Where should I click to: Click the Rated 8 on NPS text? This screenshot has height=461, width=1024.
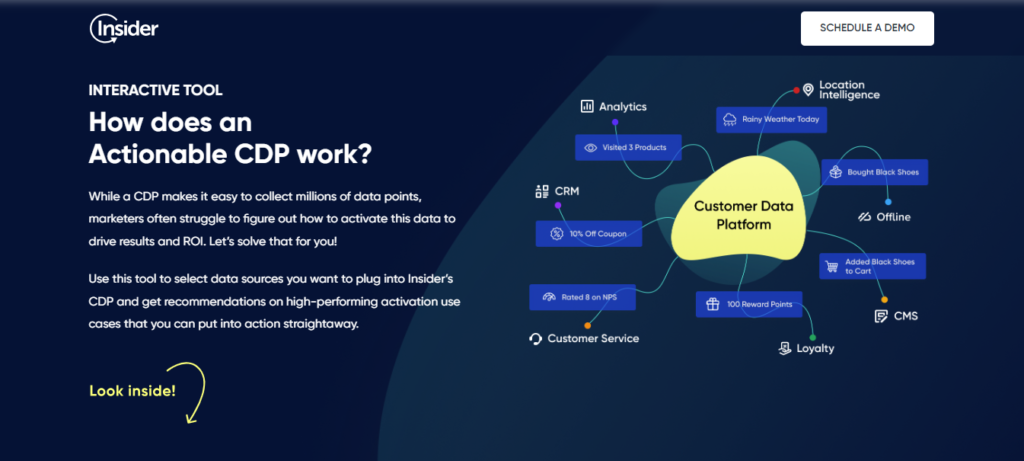(x=591, y=297)
